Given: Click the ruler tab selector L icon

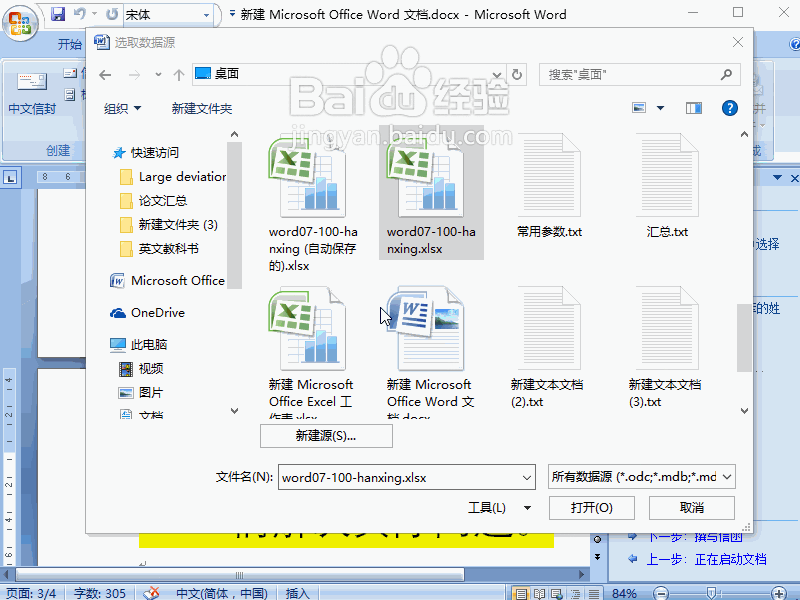Looking at the screenshot, I should (x=10, y=178).
